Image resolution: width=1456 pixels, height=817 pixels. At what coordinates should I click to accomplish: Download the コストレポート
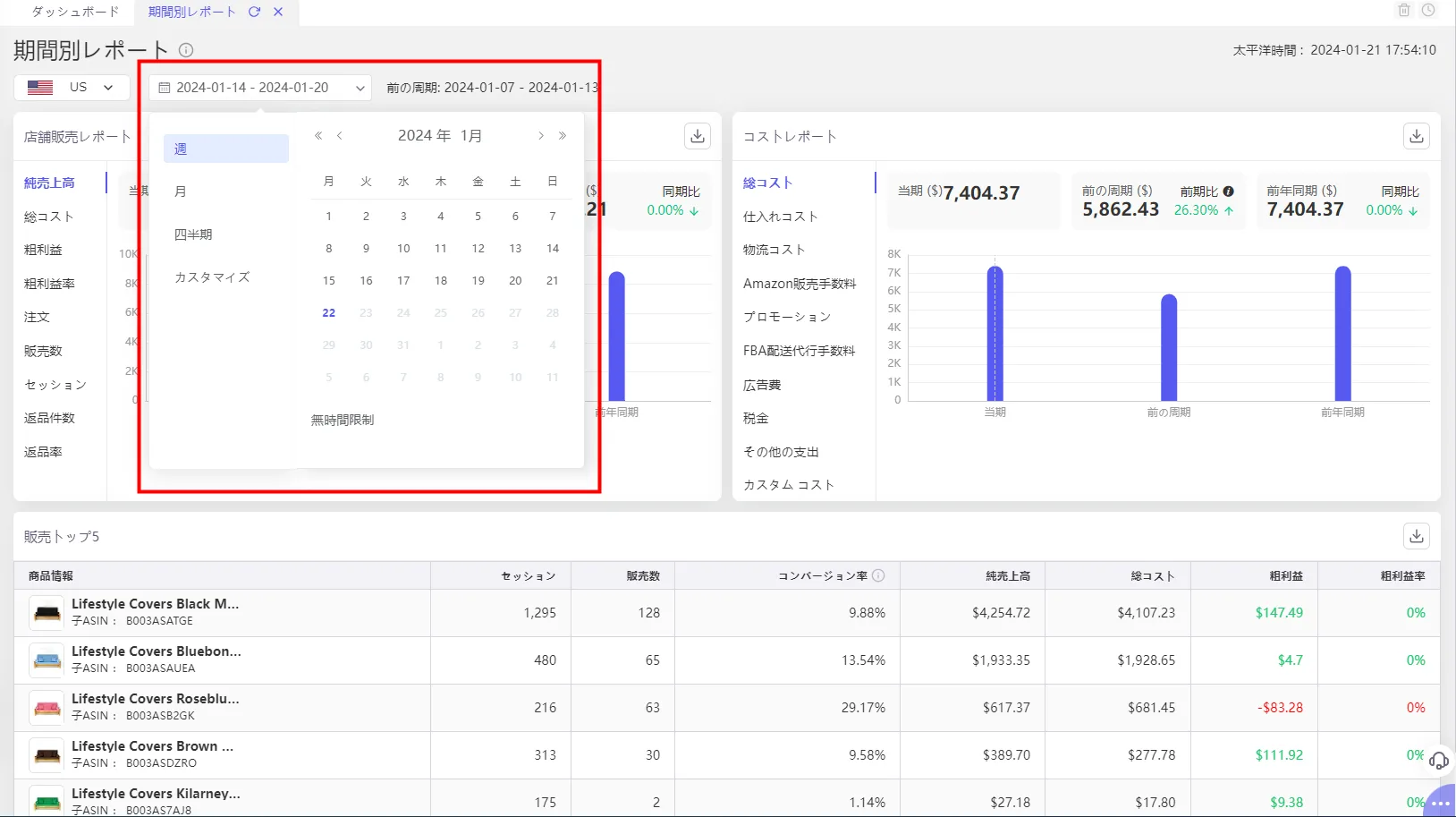pyautogui.click(x=1417, y=136)
